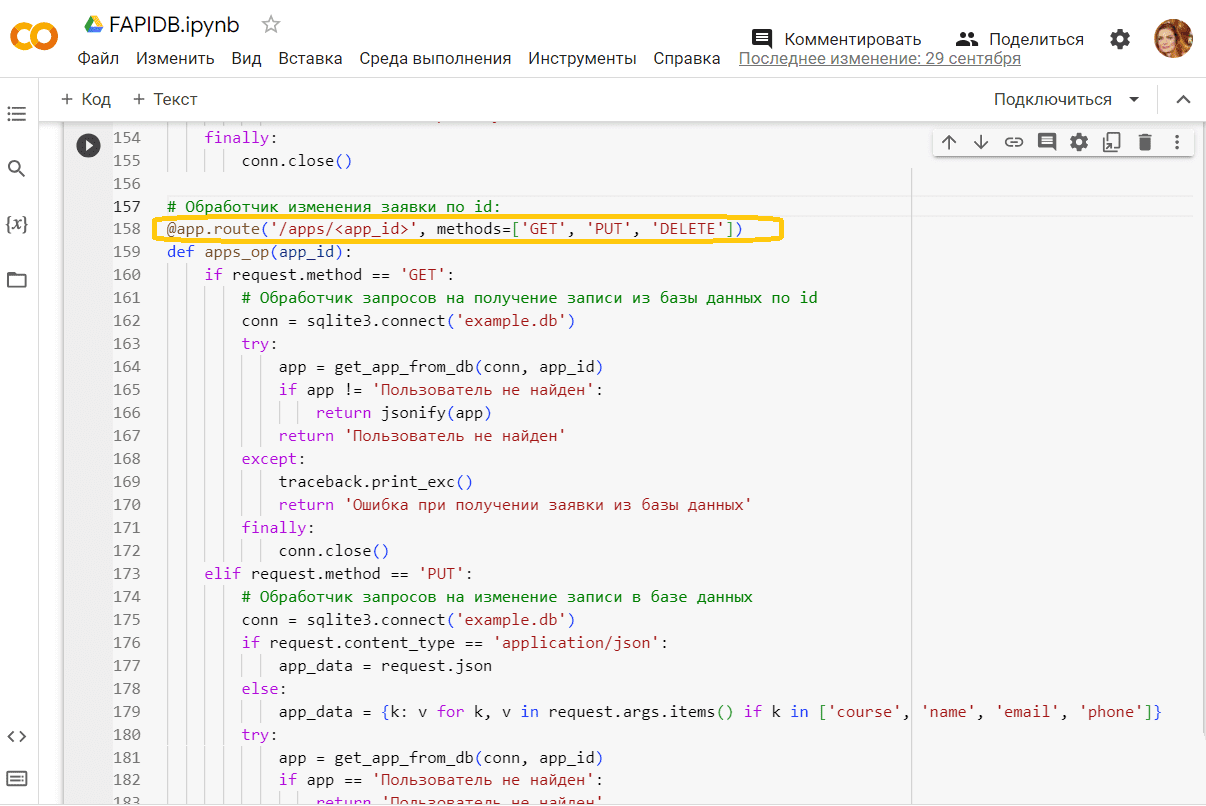Open cell editor settings gear
Screen dimensions: 1206x806
[x=1079, y=142]
